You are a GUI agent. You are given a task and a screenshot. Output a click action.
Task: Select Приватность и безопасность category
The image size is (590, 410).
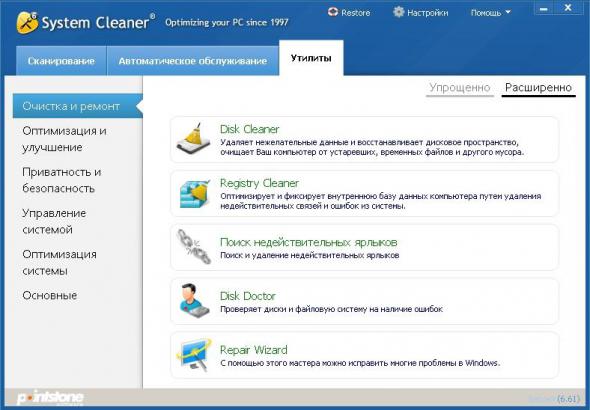[62, 180]
